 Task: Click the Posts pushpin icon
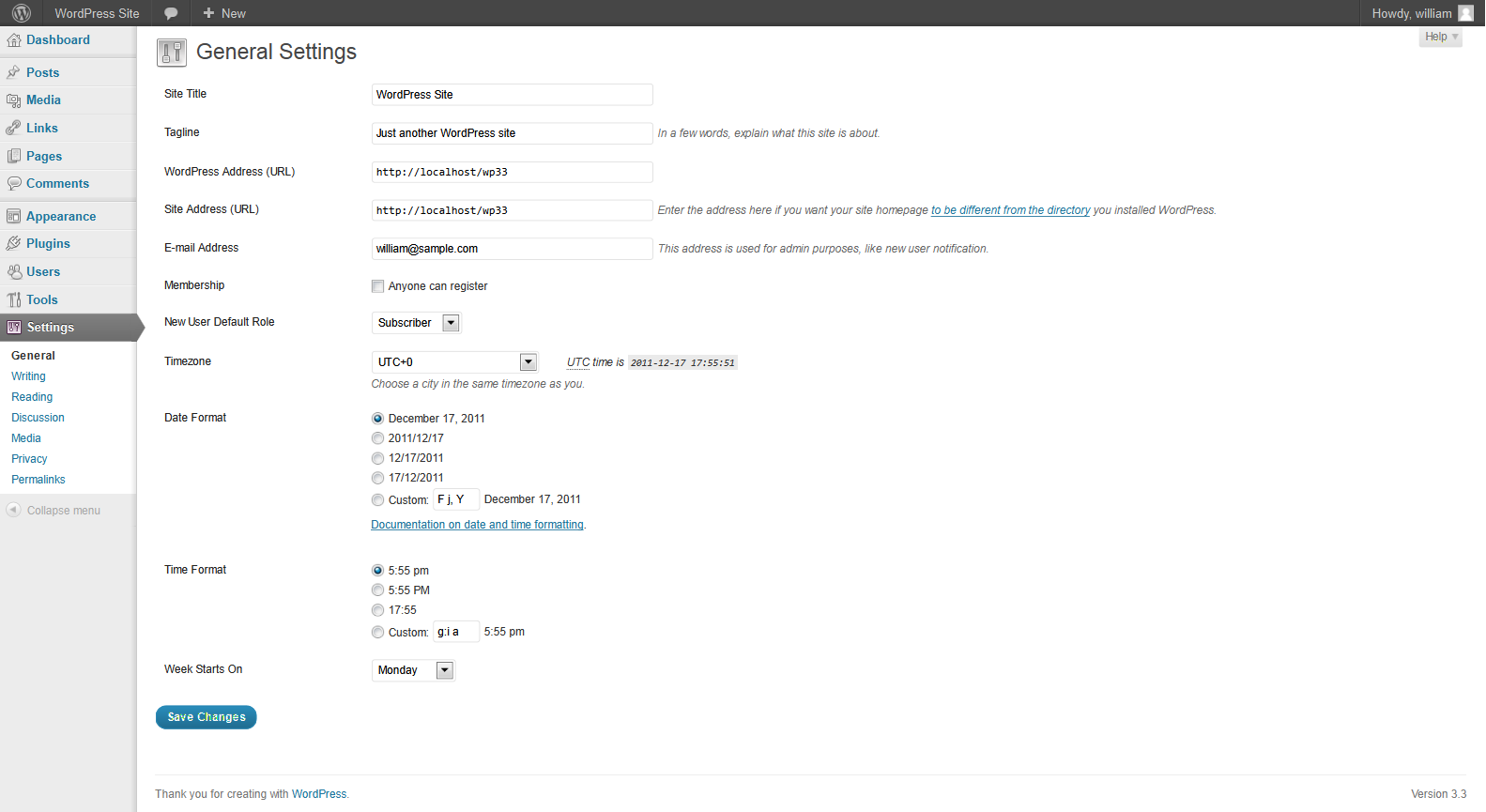click(14, 72)
